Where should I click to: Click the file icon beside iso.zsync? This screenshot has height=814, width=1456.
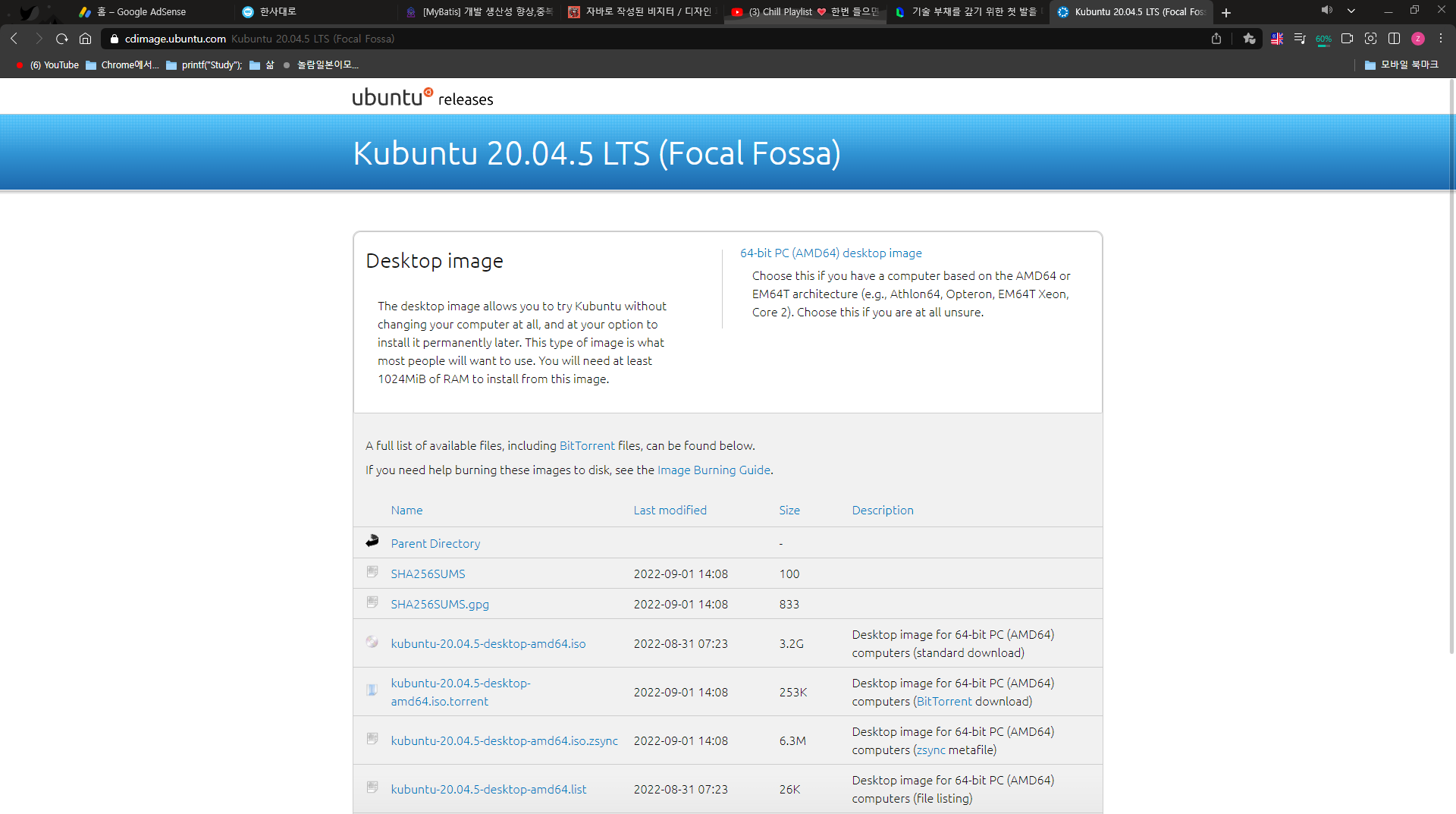[x=372, y=738]
